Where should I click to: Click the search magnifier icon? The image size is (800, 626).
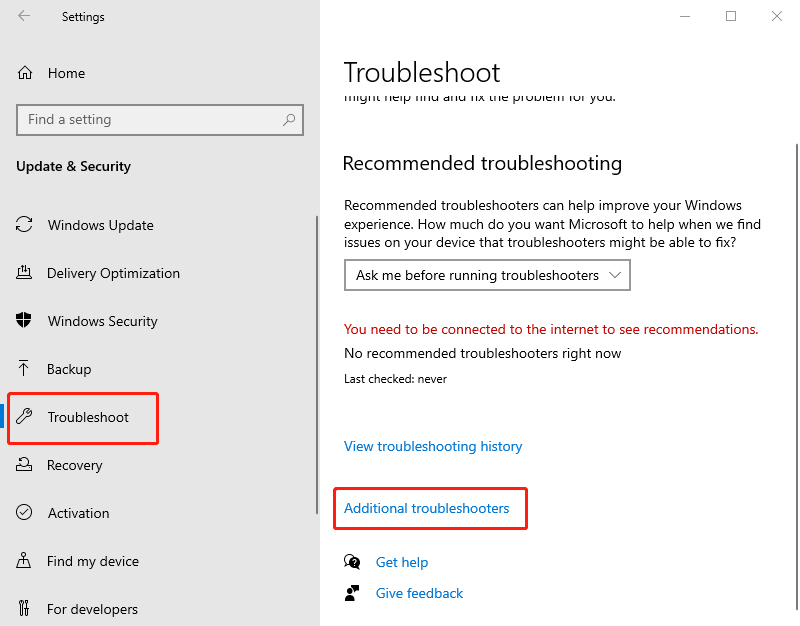pyautogui.click(x=289, y=120)
